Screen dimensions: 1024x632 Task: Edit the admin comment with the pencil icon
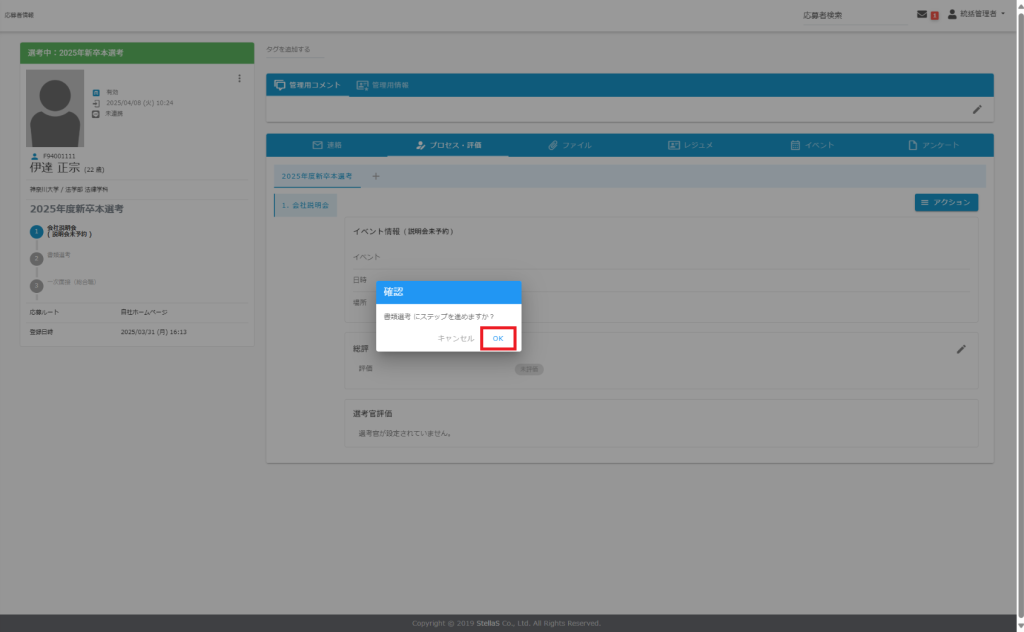click(x=977, y=109)
